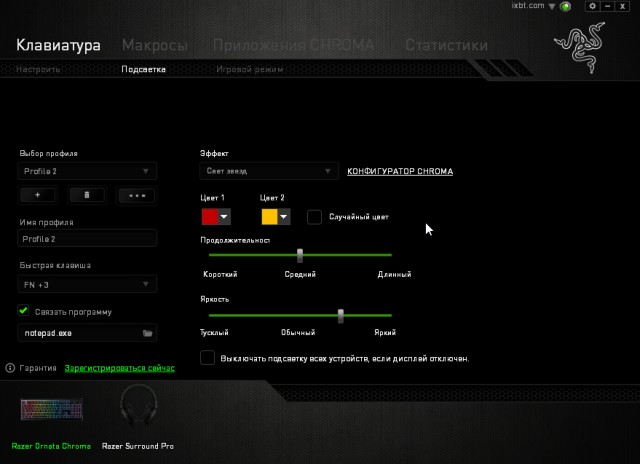The width and height of the screenshot is (640, 464).
Task: Select the Razer Surround Pro headset device
Action: click(x=138, y=409)
